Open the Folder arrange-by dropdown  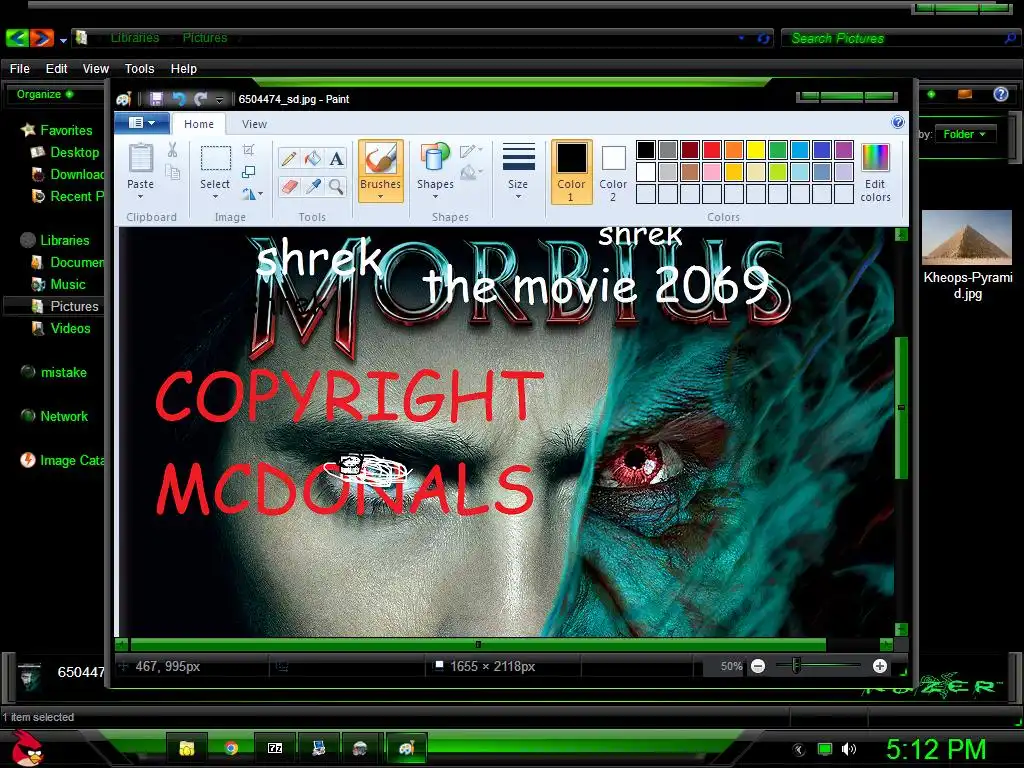[x=965, y=134]
